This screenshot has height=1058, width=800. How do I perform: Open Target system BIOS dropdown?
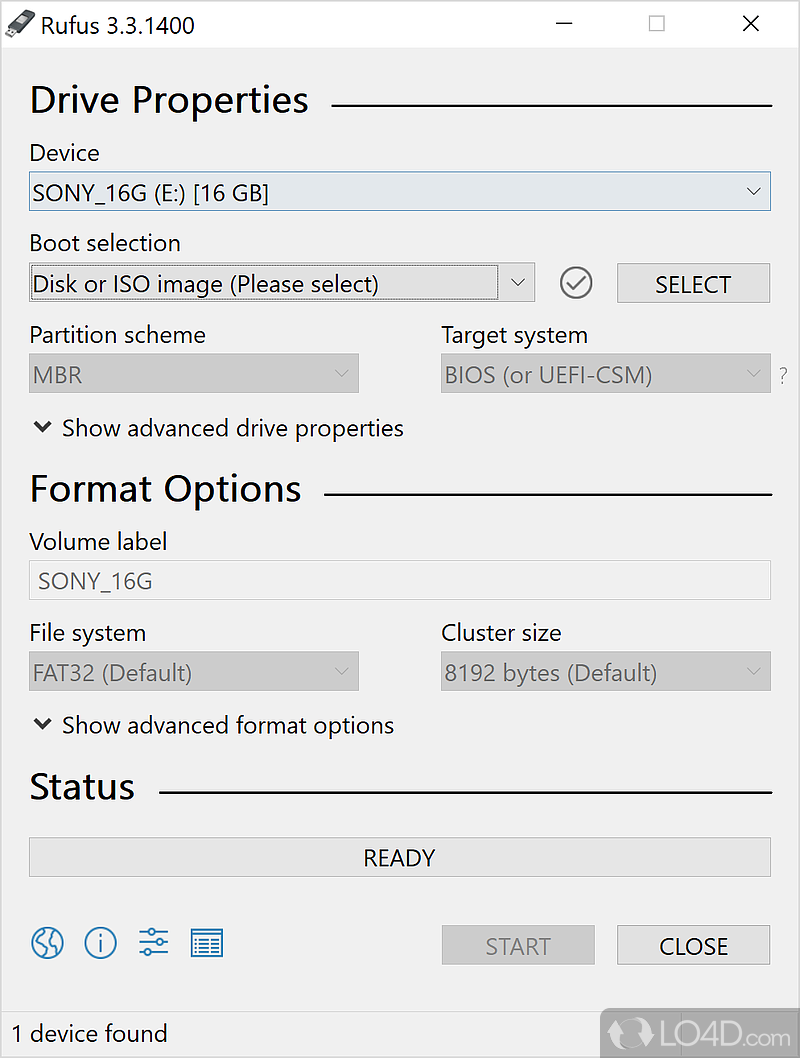(x=605, y=374)
